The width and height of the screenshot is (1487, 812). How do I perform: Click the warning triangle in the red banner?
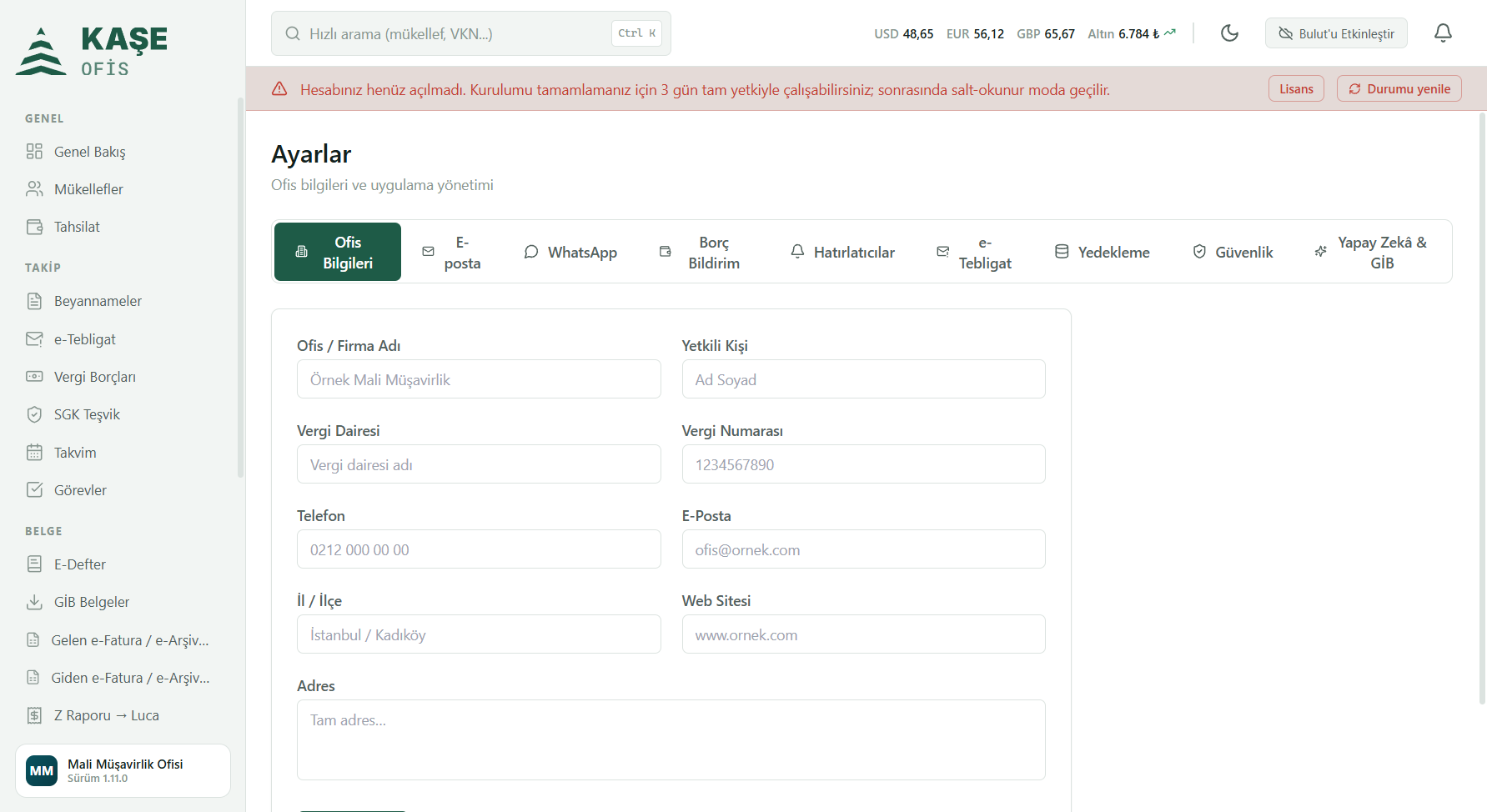[279, 88]
